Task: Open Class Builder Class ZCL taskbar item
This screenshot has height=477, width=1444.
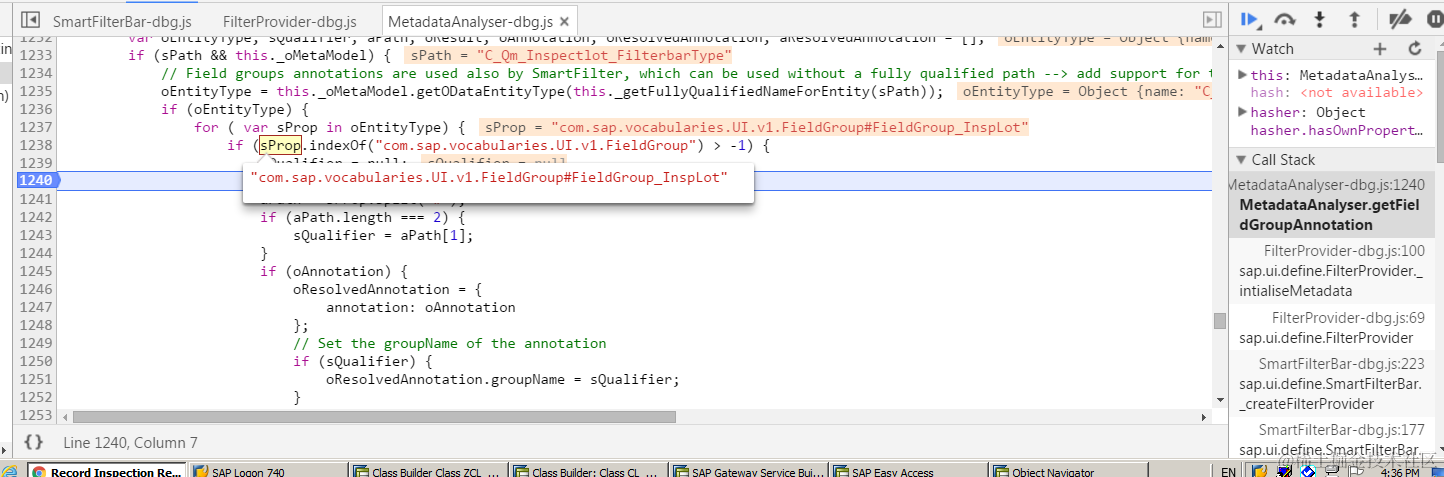Action: click(x=427, y=471)
